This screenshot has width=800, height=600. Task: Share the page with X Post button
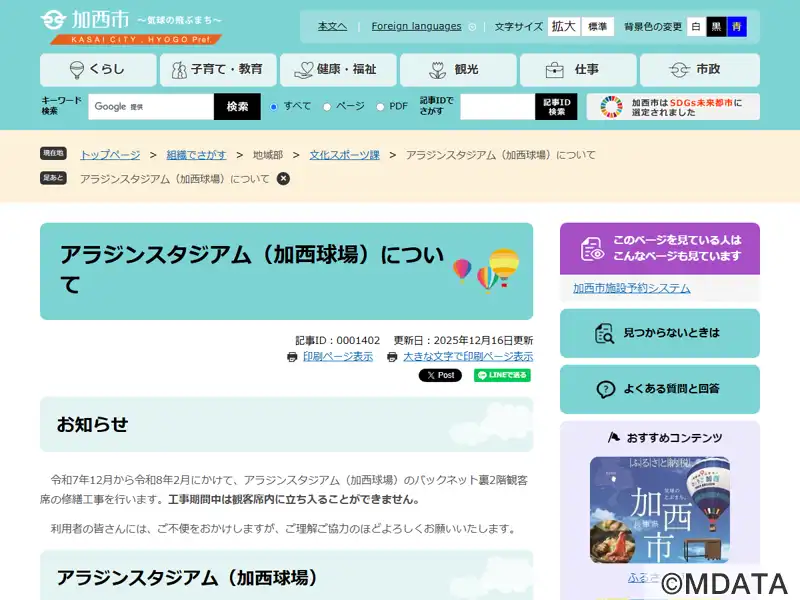pos(440,376)
